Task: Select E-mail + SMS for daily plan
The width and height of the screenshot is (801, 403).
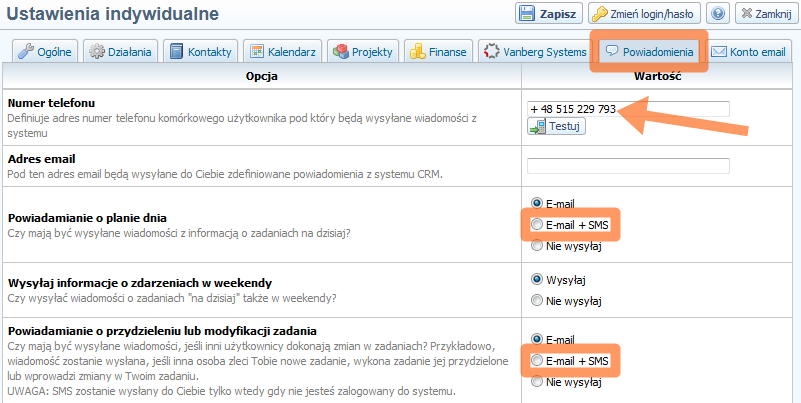Action: pos(537,224)
